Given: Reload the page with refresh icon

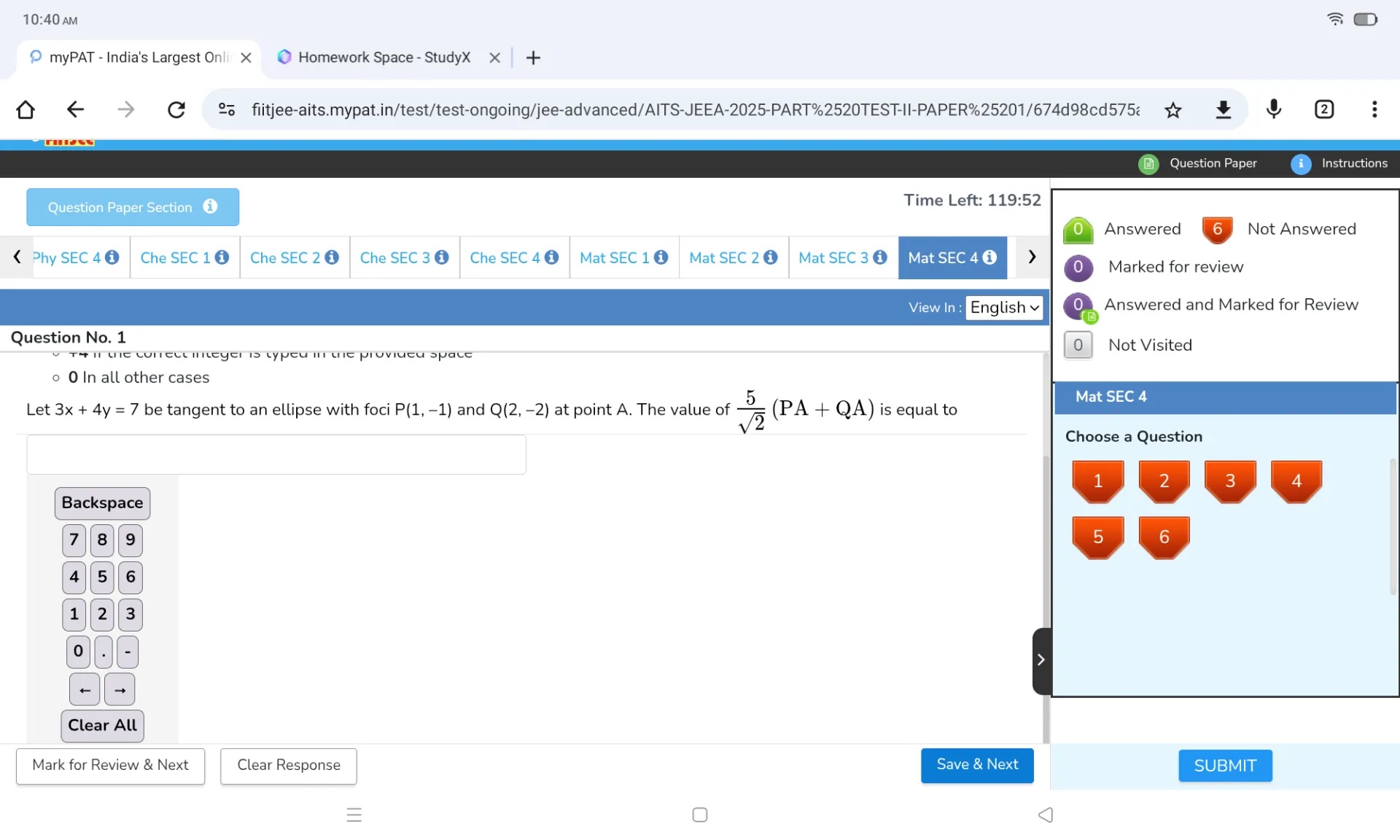Looking at the screenshot, I should coord(176,110).
